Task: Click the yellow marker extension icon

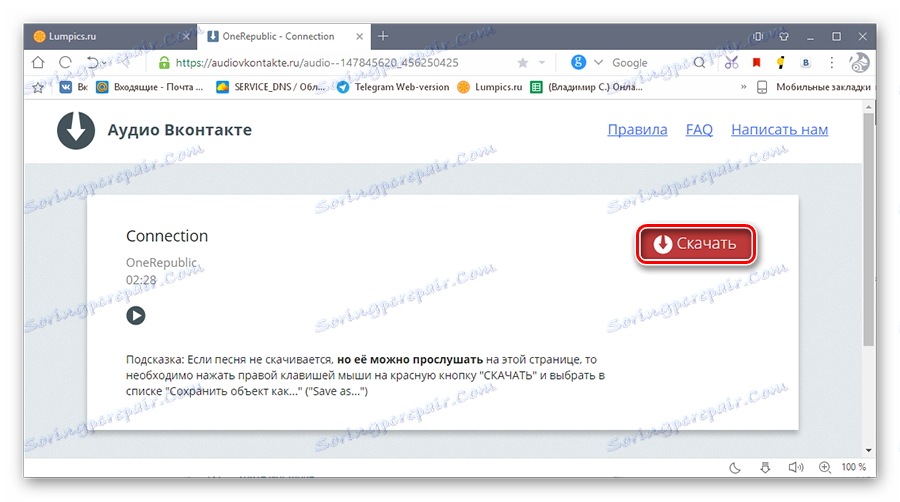Action: pyautogui.click(x=781, y=63)
